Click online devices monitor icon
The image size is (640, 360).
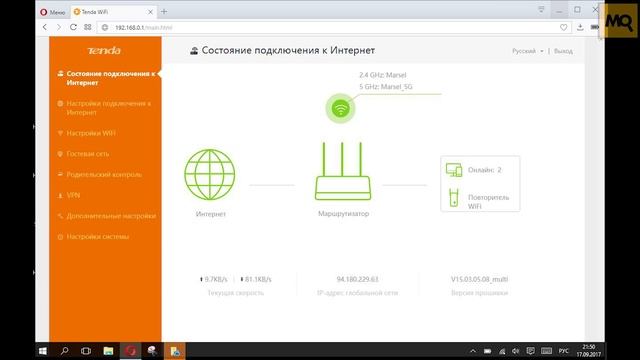(454, 170)
